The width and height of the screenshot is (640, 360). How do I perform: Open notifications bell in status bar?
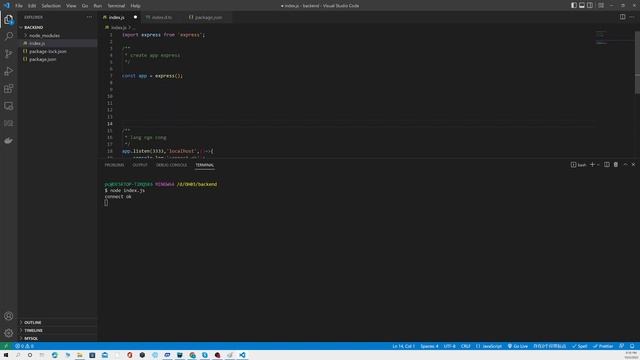point(632,346)
